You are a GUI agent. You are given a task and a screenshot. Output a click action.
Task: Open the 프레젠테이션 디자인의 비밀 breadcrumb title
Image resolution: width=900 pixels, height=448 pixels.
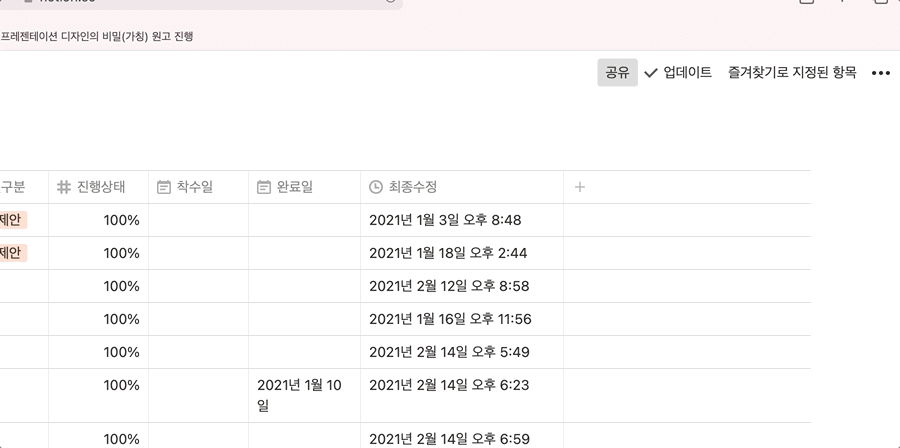97,36
